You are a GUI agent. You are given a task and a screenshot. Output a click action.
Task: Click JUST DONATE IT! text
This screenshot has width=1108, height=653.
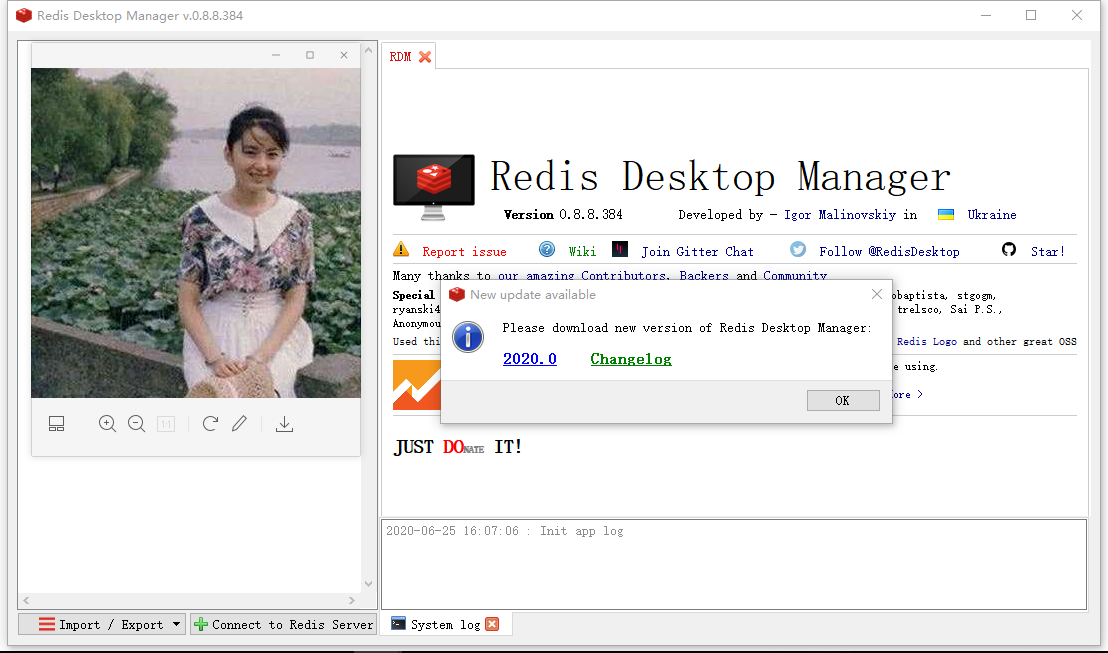click(458, 447)
